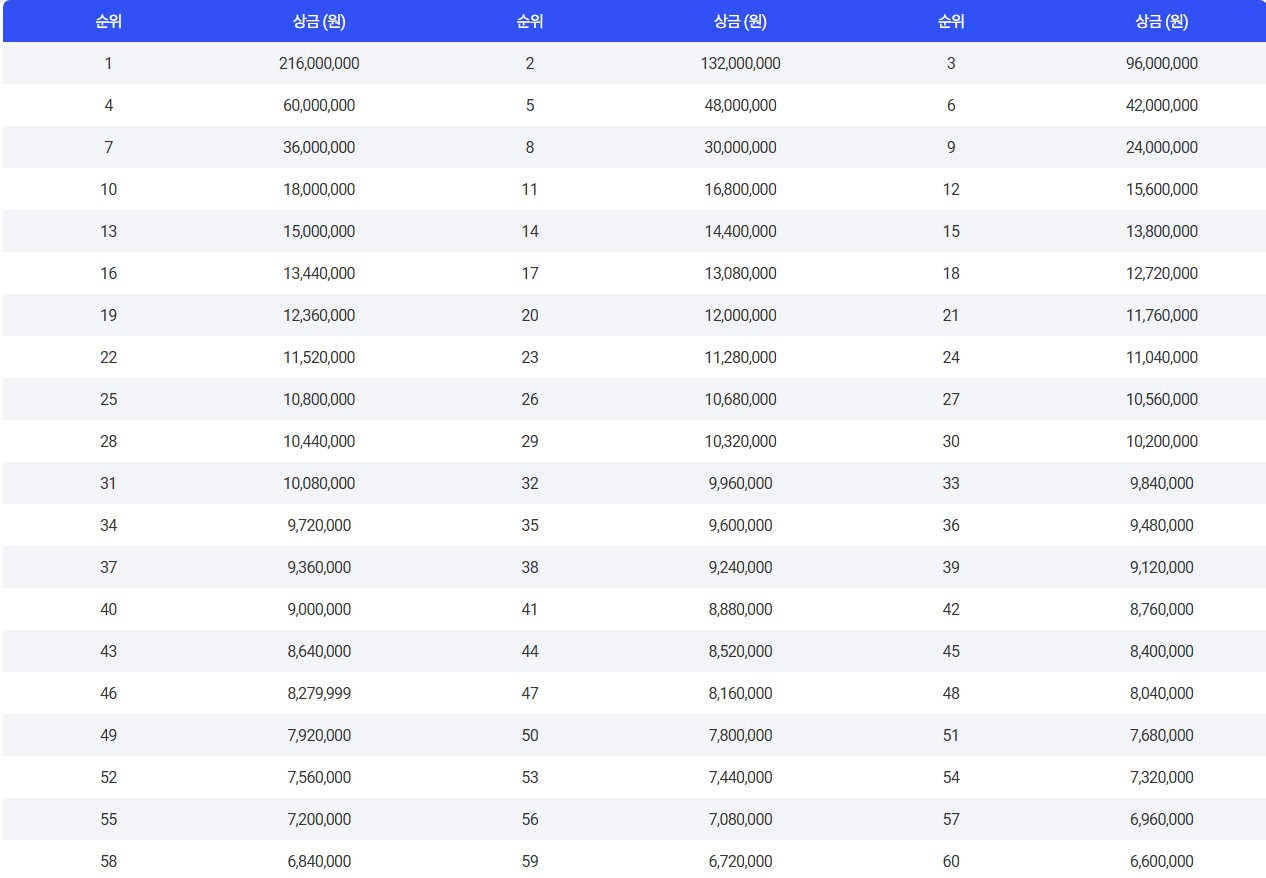Click the 11,760,000 prize value

1162,315
